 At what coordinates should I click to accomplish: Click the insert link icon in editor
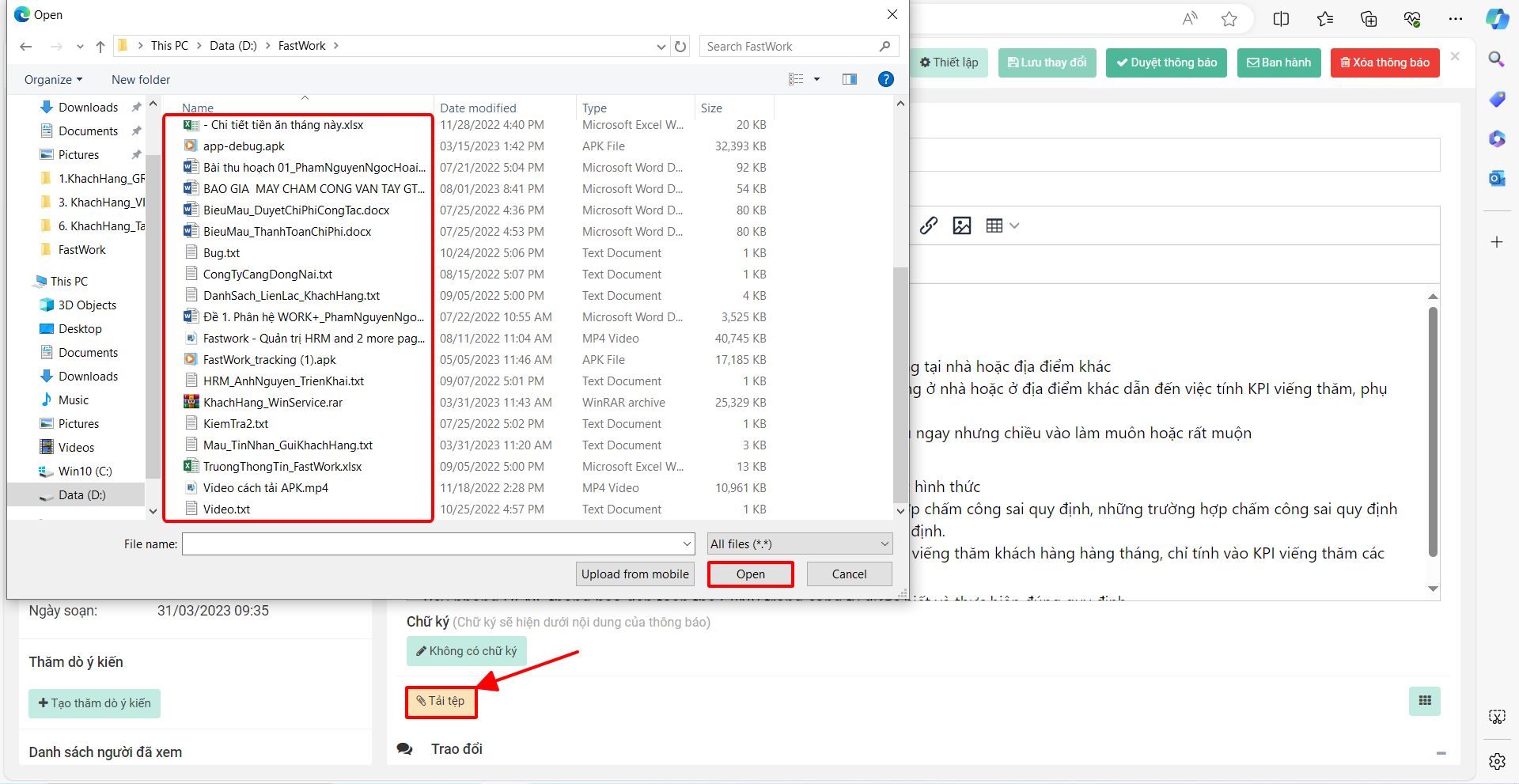point(929,225)
